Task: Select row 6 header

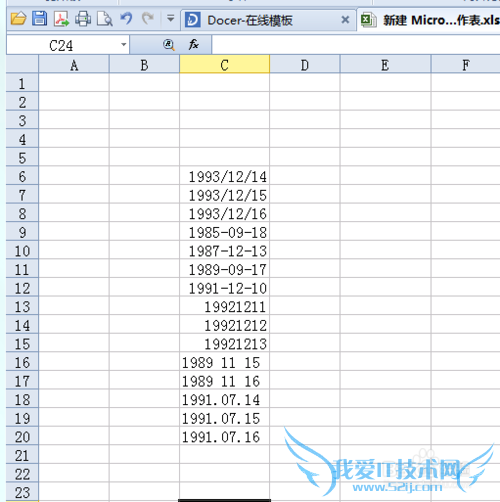Action: coord(22,176)
